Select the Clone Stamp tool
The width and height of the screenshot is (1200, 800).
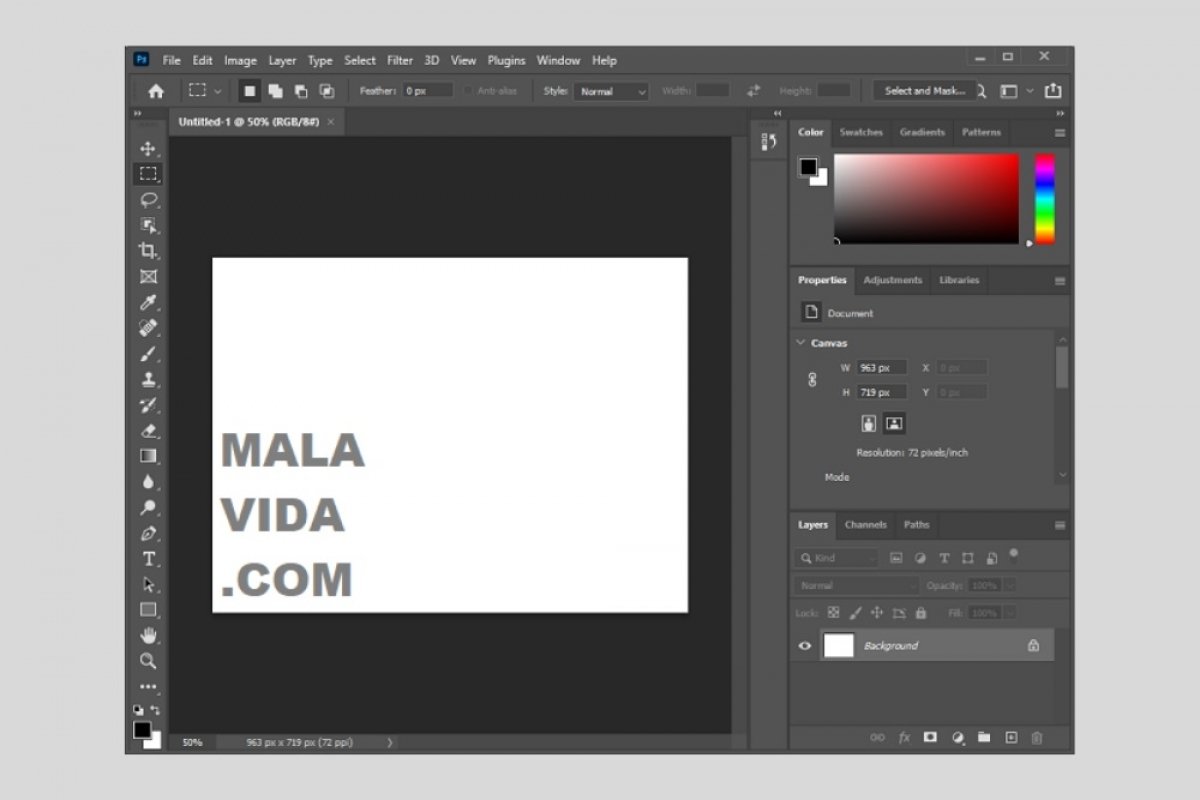click(x=148, y=380)
